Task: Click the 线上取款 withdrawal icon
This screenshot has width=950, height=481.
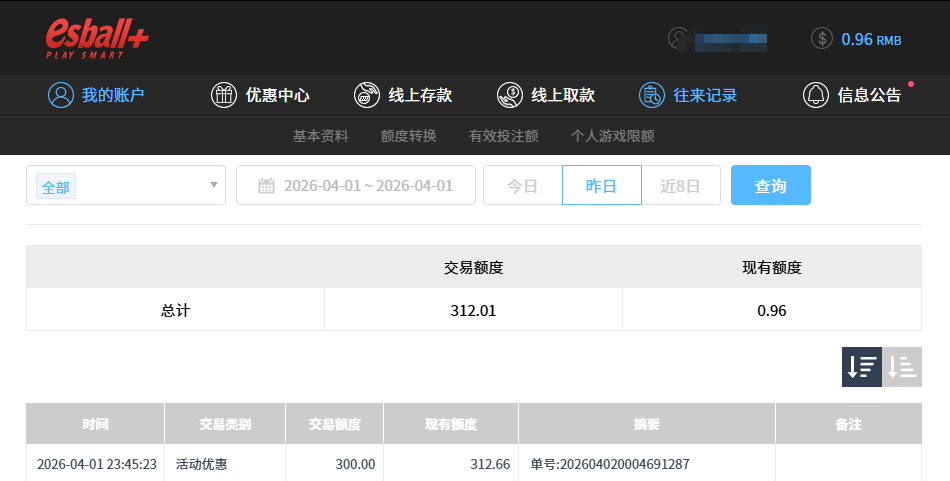Action: click(x=510, y=96)
